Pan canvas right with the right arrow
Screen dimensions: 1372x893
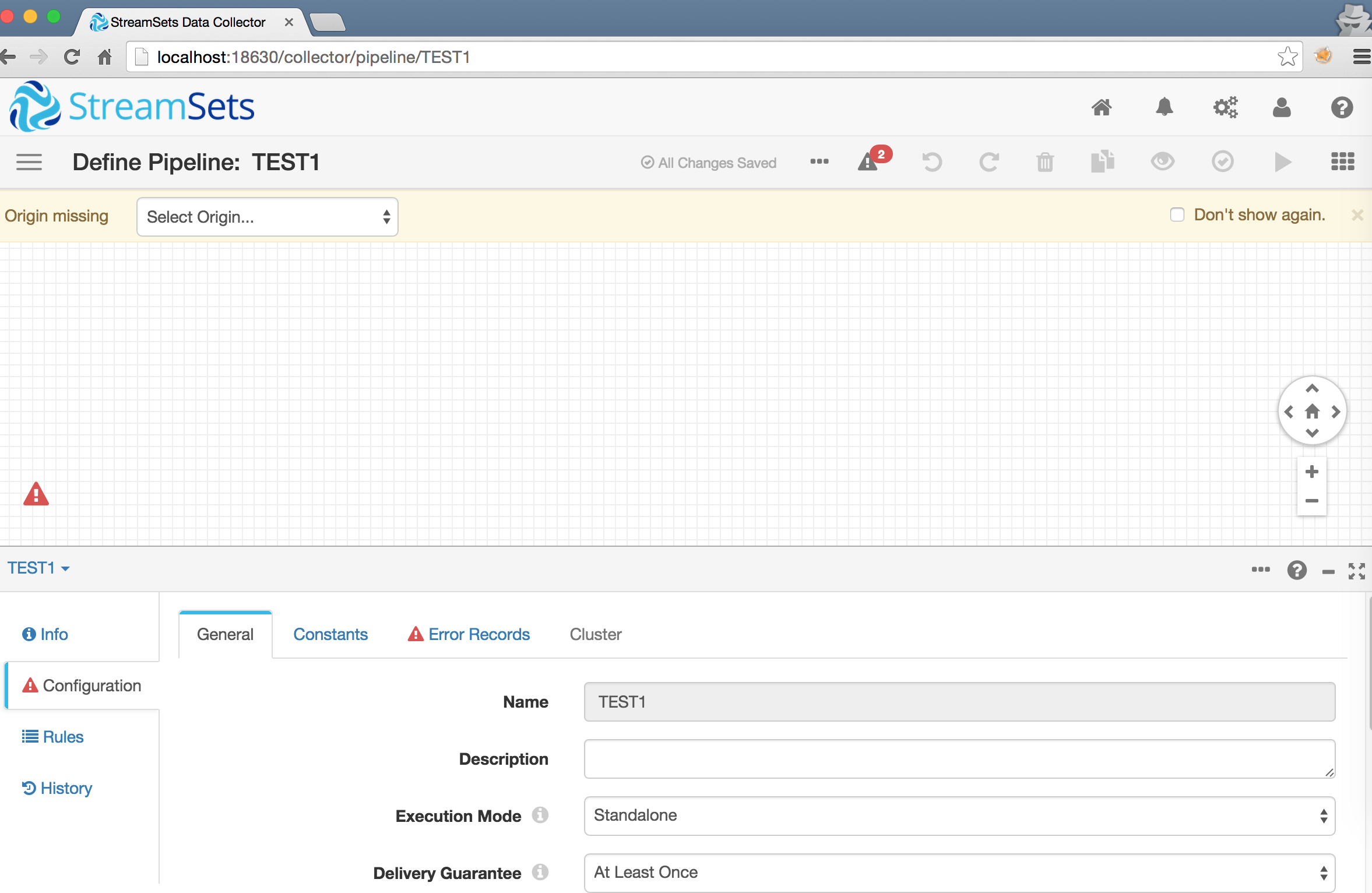[x=1336, y=412]
